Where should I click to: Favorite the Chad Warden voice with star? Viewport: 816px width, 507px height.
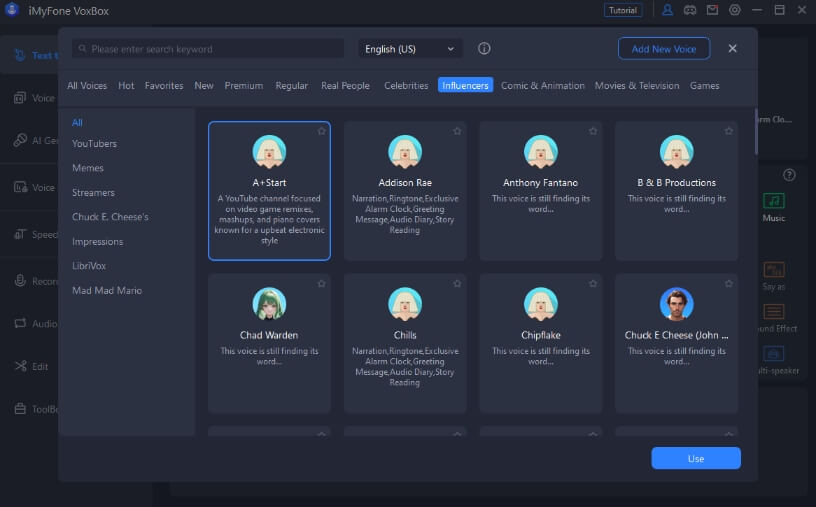[322, 284]
